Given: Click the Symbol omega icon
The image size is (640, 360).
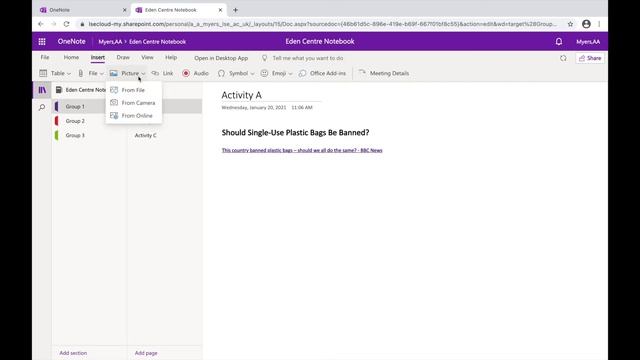Looking at the screenshot, I should pyautogui.click(x=221, y=73).
